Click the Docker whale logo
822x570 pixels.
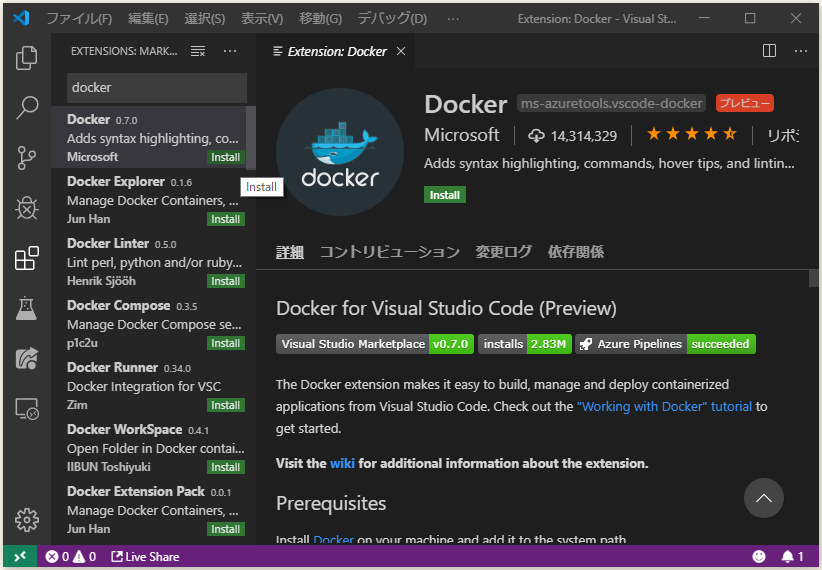point(340,152)
